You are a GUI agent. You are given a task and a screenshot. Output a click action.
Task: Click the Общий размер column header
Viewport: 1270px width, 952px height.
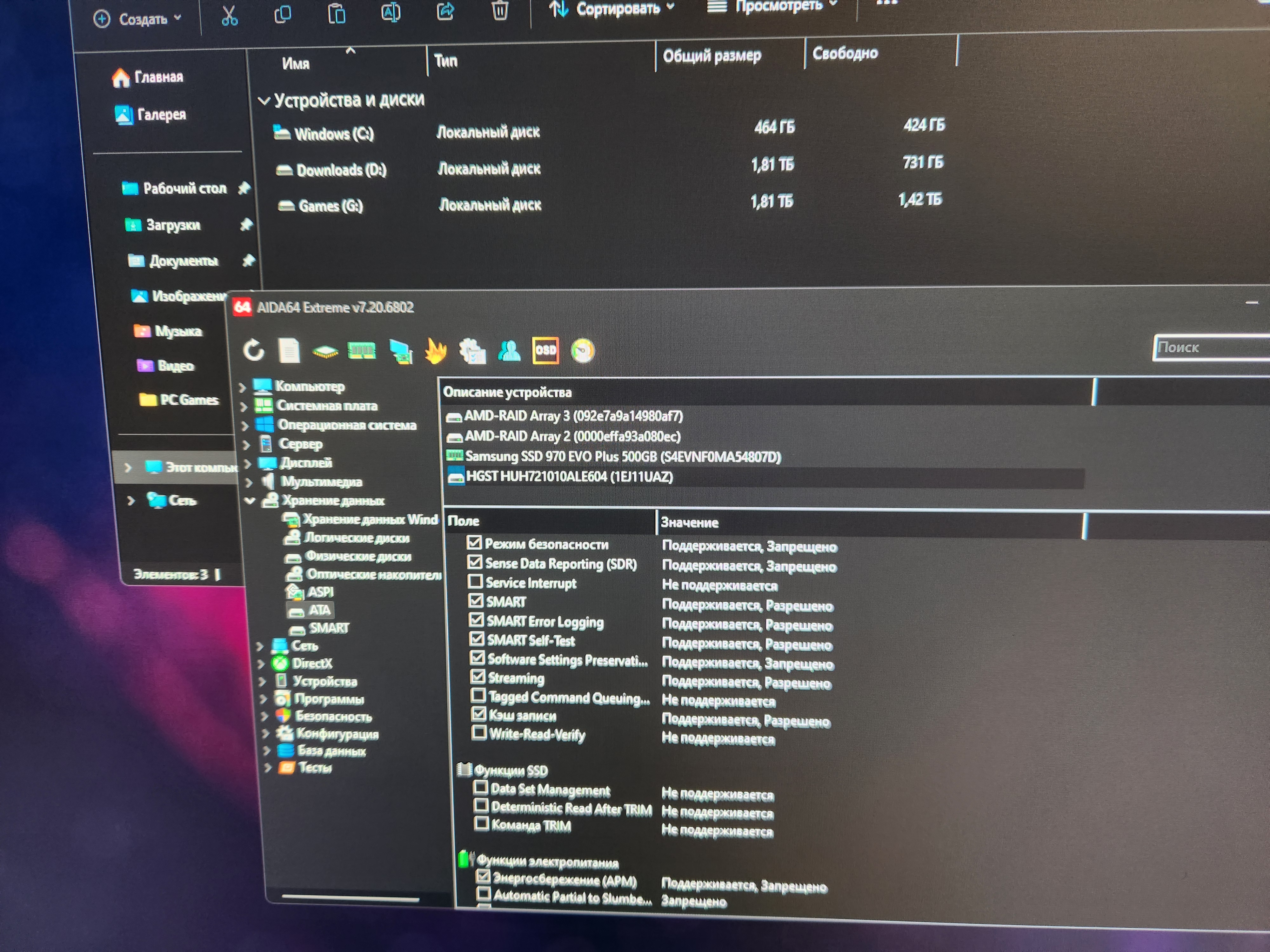712,56
